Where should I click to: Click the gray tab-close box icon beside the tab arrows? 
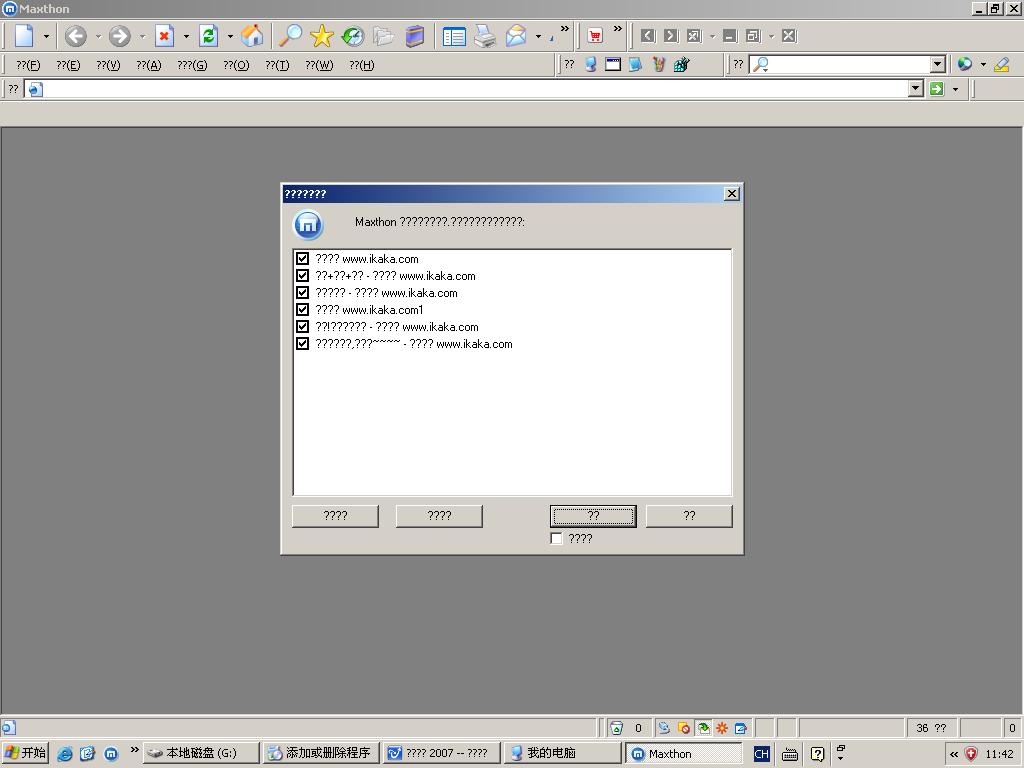click(694, 35)
